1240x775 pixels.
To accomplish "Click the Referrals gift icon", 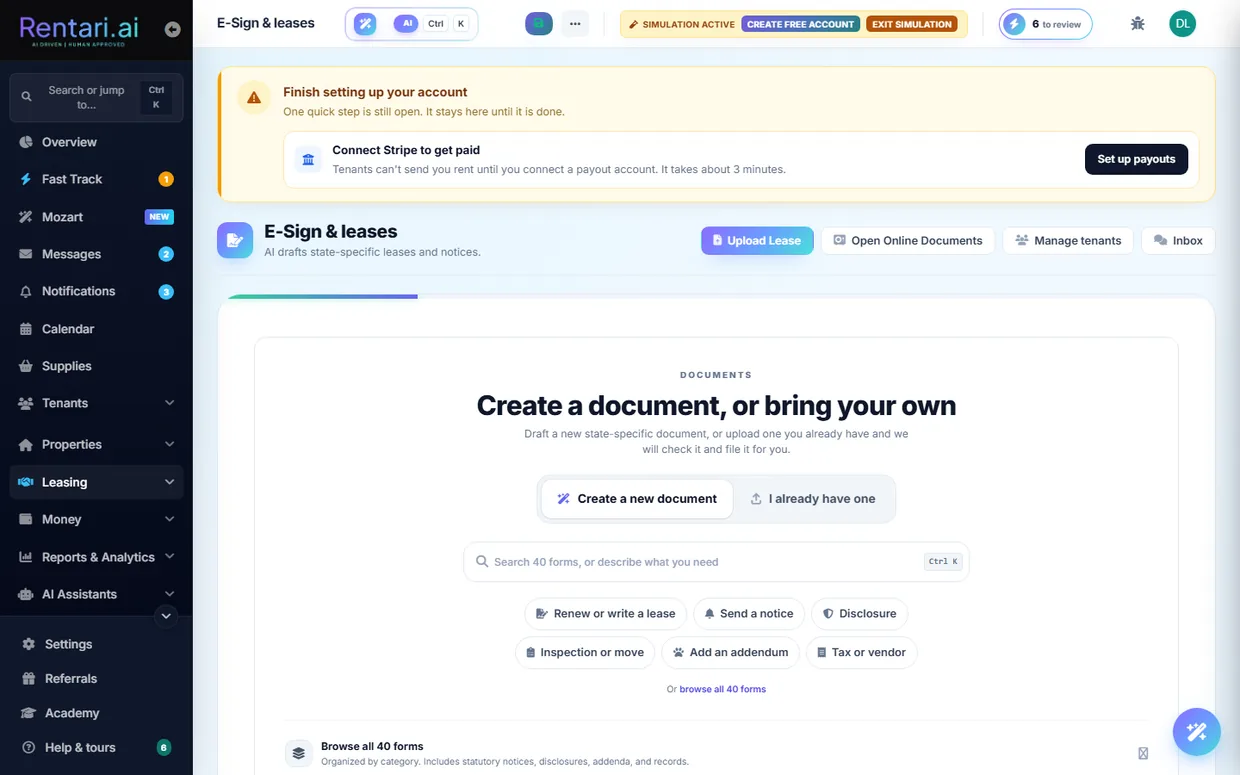I will [28, 678].
